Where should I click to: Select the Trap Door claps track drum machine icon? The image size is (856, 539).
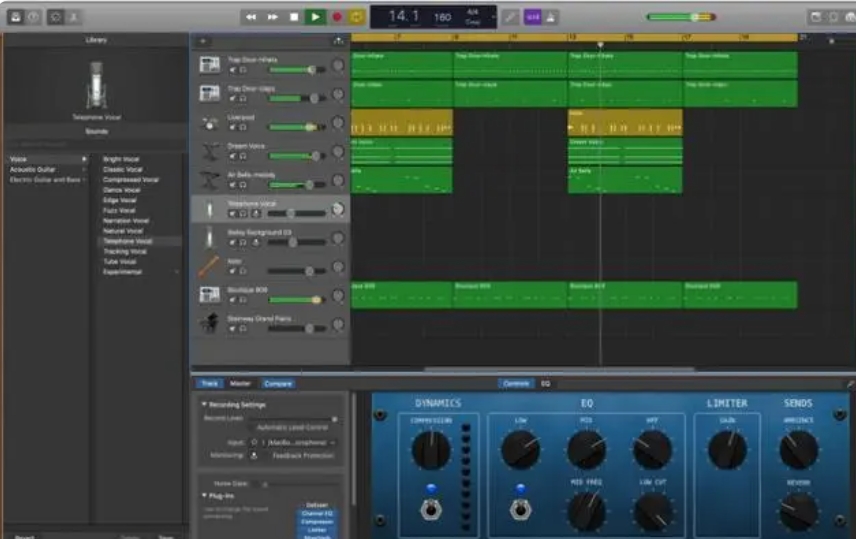tap(210, 93)
